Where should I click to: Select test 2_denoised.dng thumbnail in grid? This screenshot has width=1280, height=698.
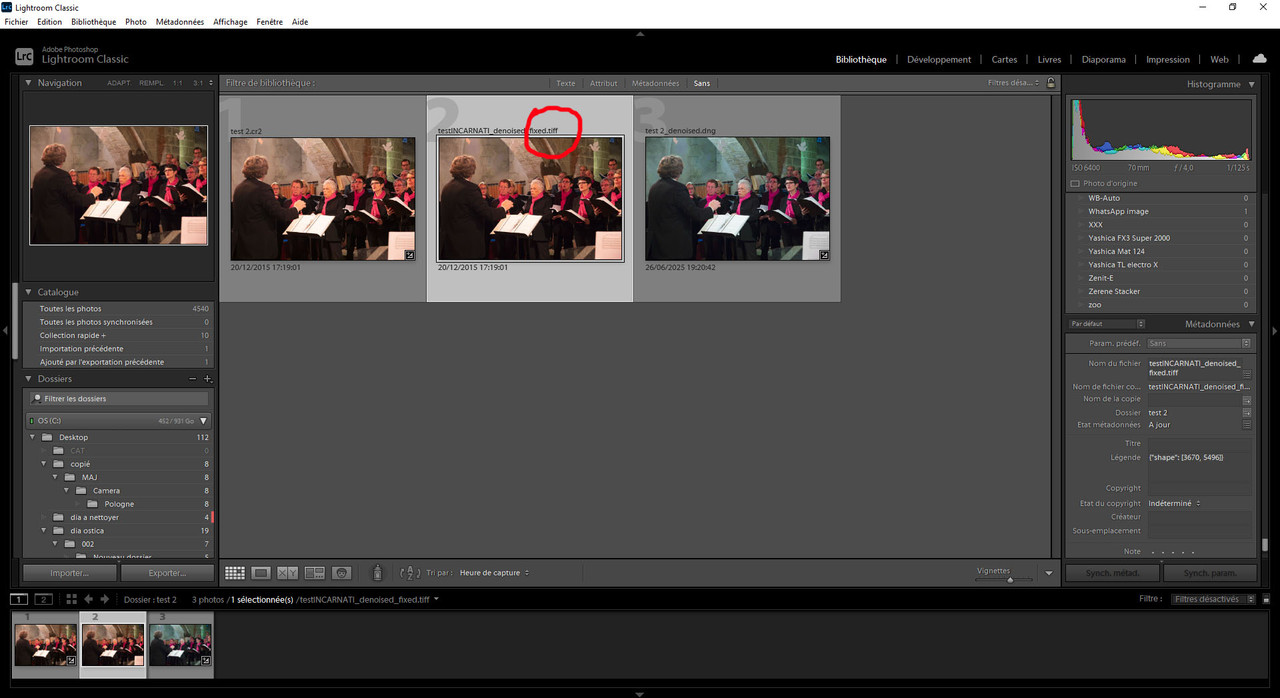[x=737, y=198]
